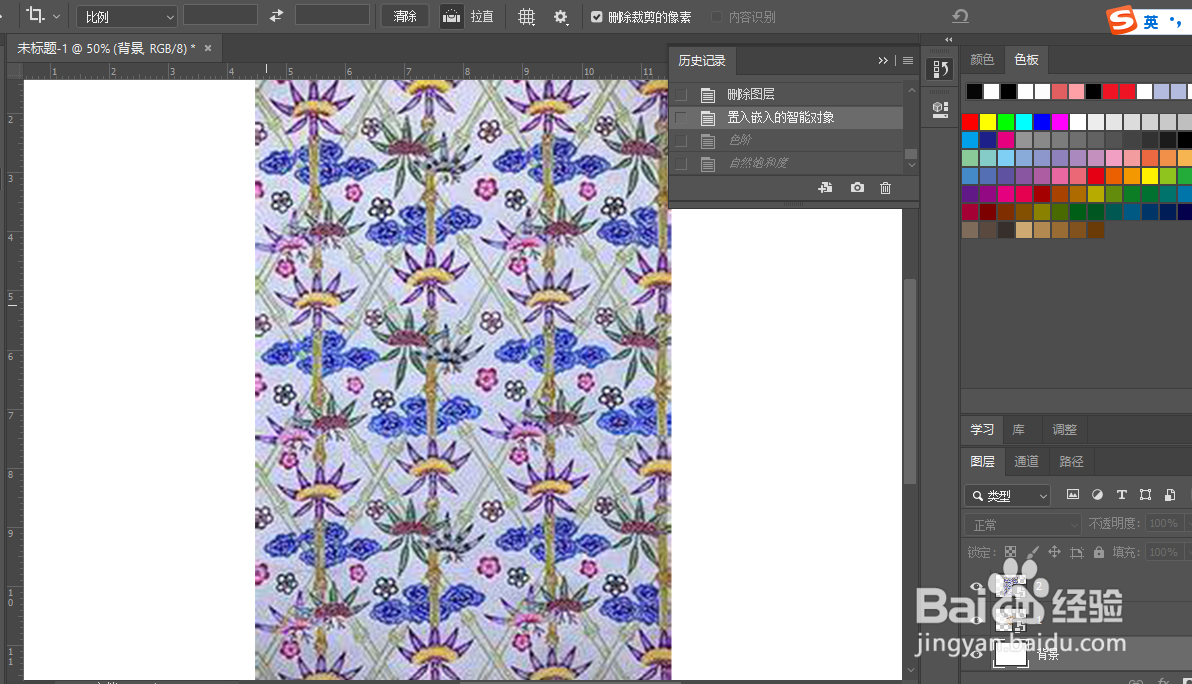The width and height of the screenshot is (1192, 684).
Task: Lock all layer attributes padlock icon
Action: 1098,553
